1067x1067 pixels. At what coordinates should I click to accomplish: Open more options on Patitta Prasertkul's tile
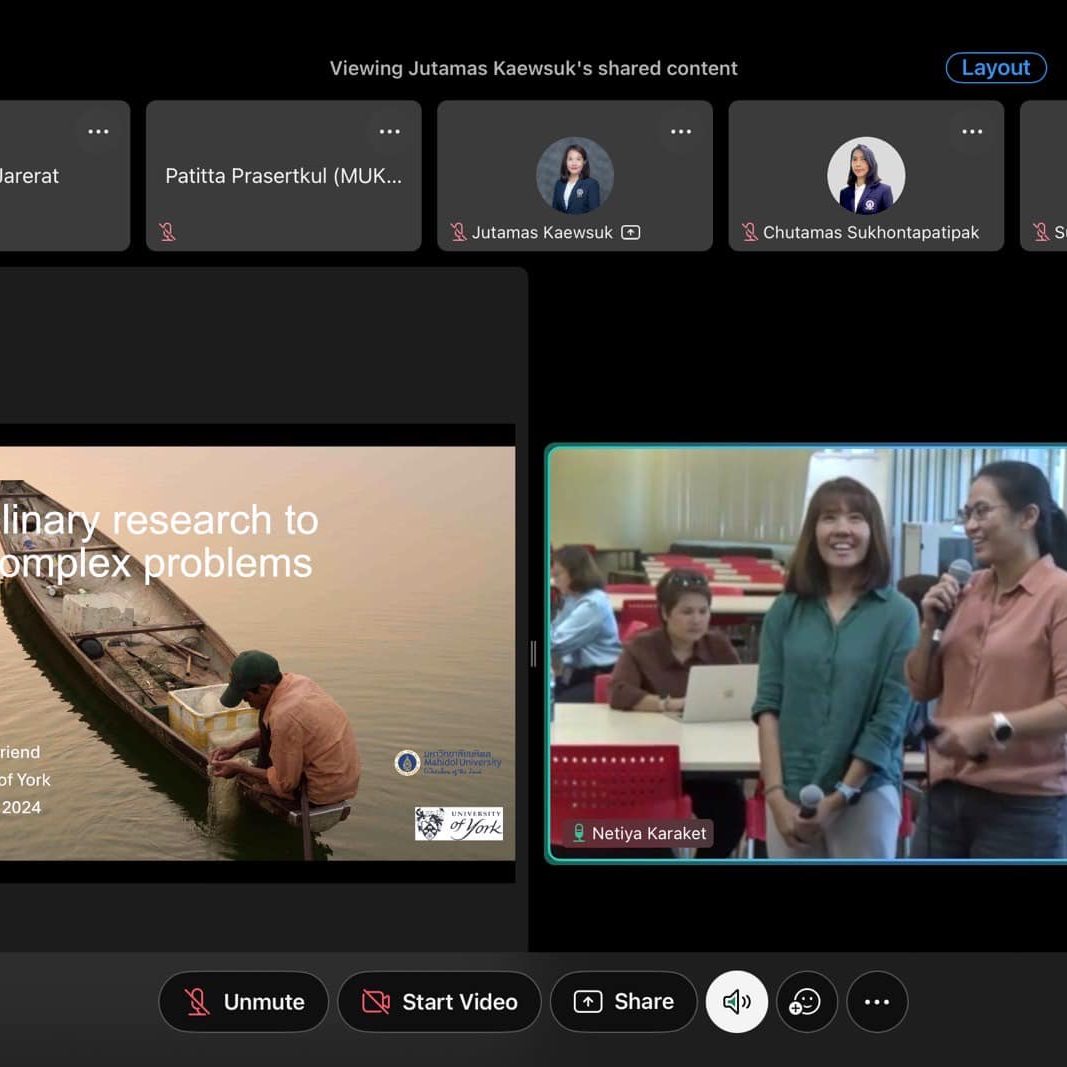[389, 132]
